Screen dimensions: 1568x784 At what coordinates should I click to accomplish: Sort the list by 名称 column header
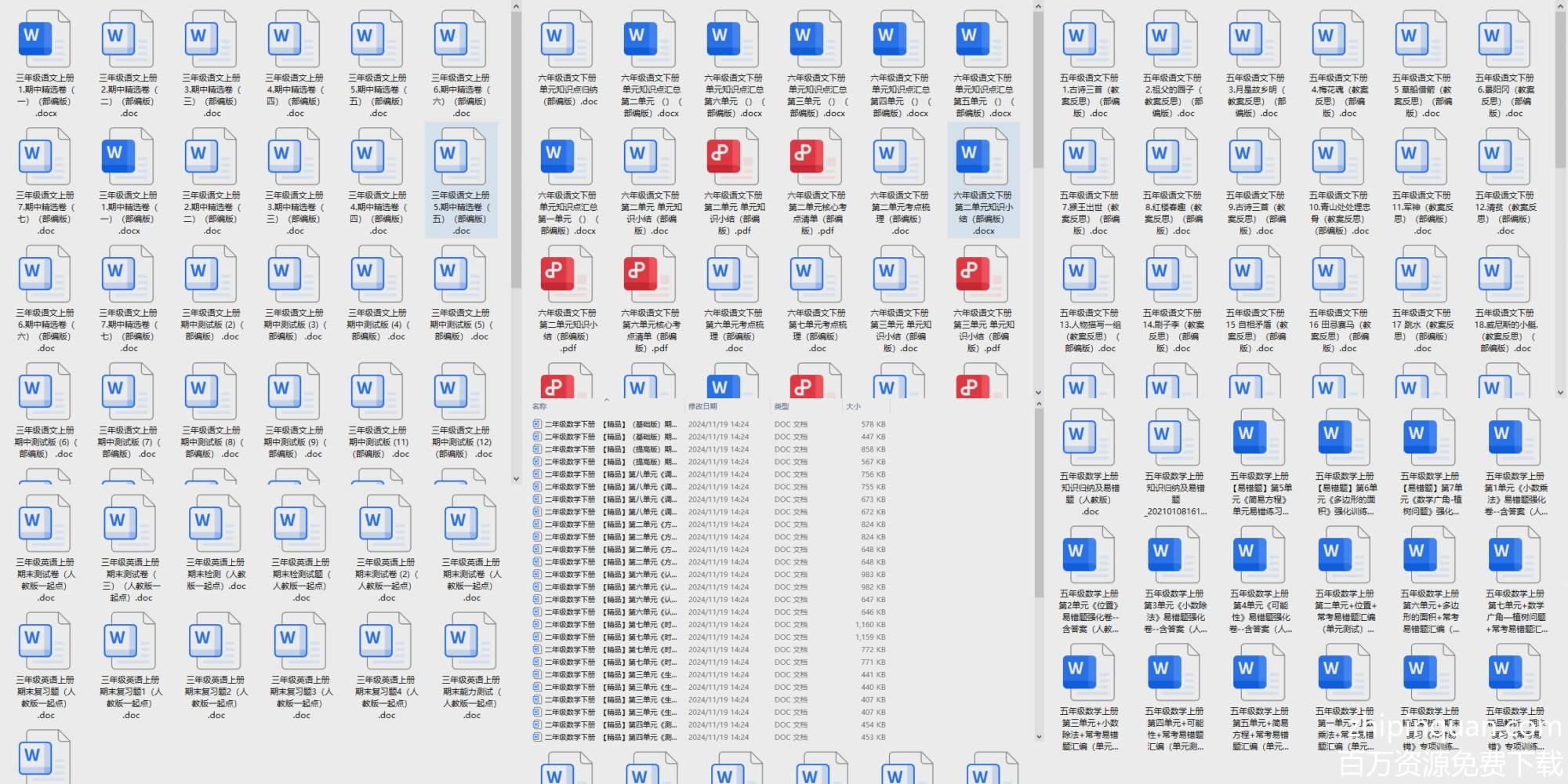point(540,407)
